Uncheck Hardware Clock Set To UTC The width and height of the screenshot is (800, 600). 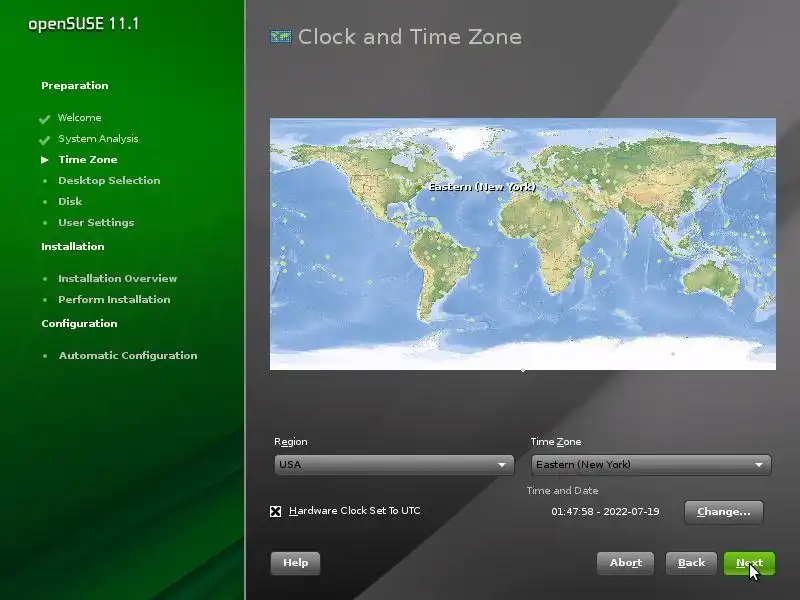pos(276,511)
